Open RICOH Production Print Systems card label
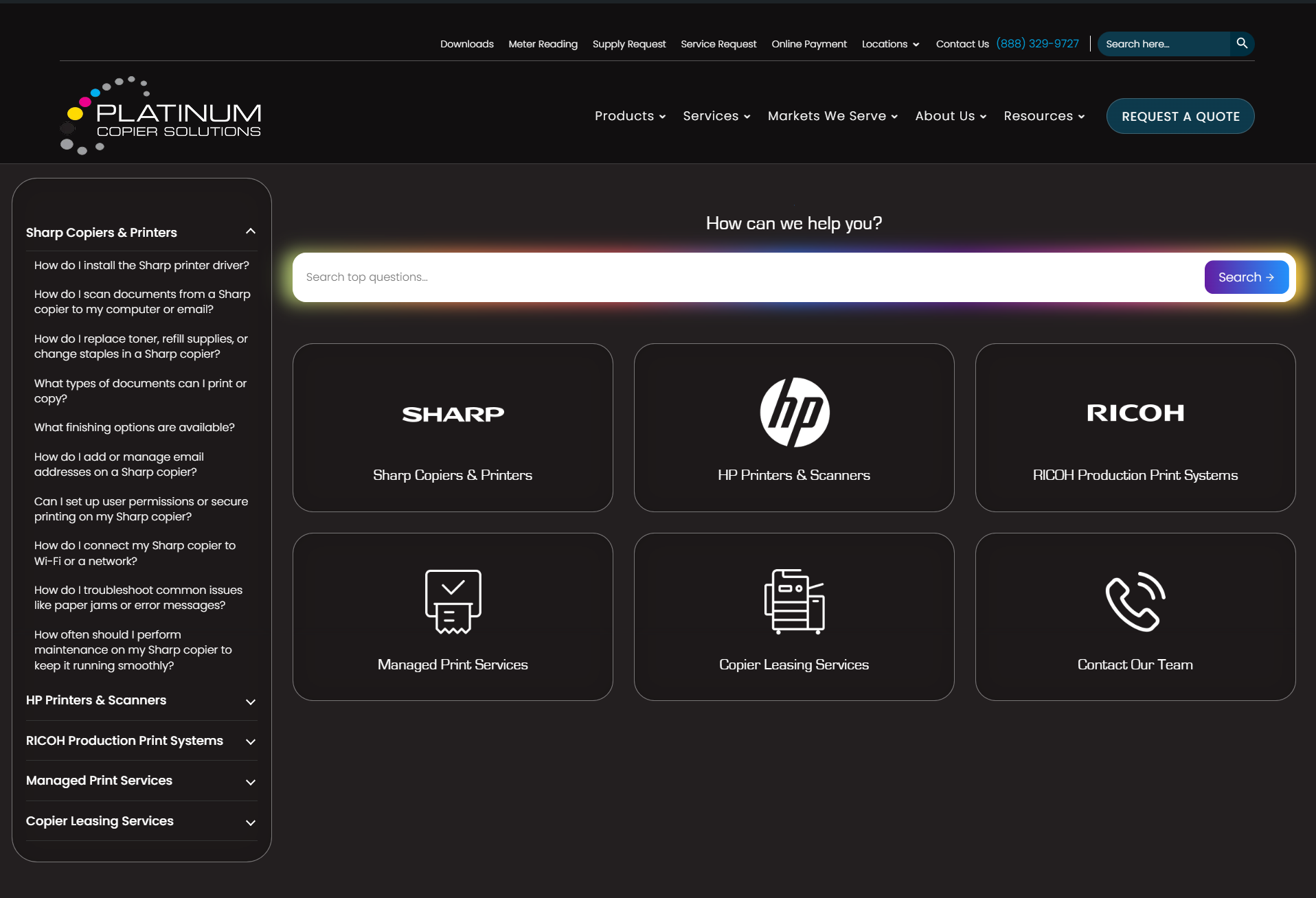The width and height of the screenshot is (1316, 898). click(x=1135, y=475)
